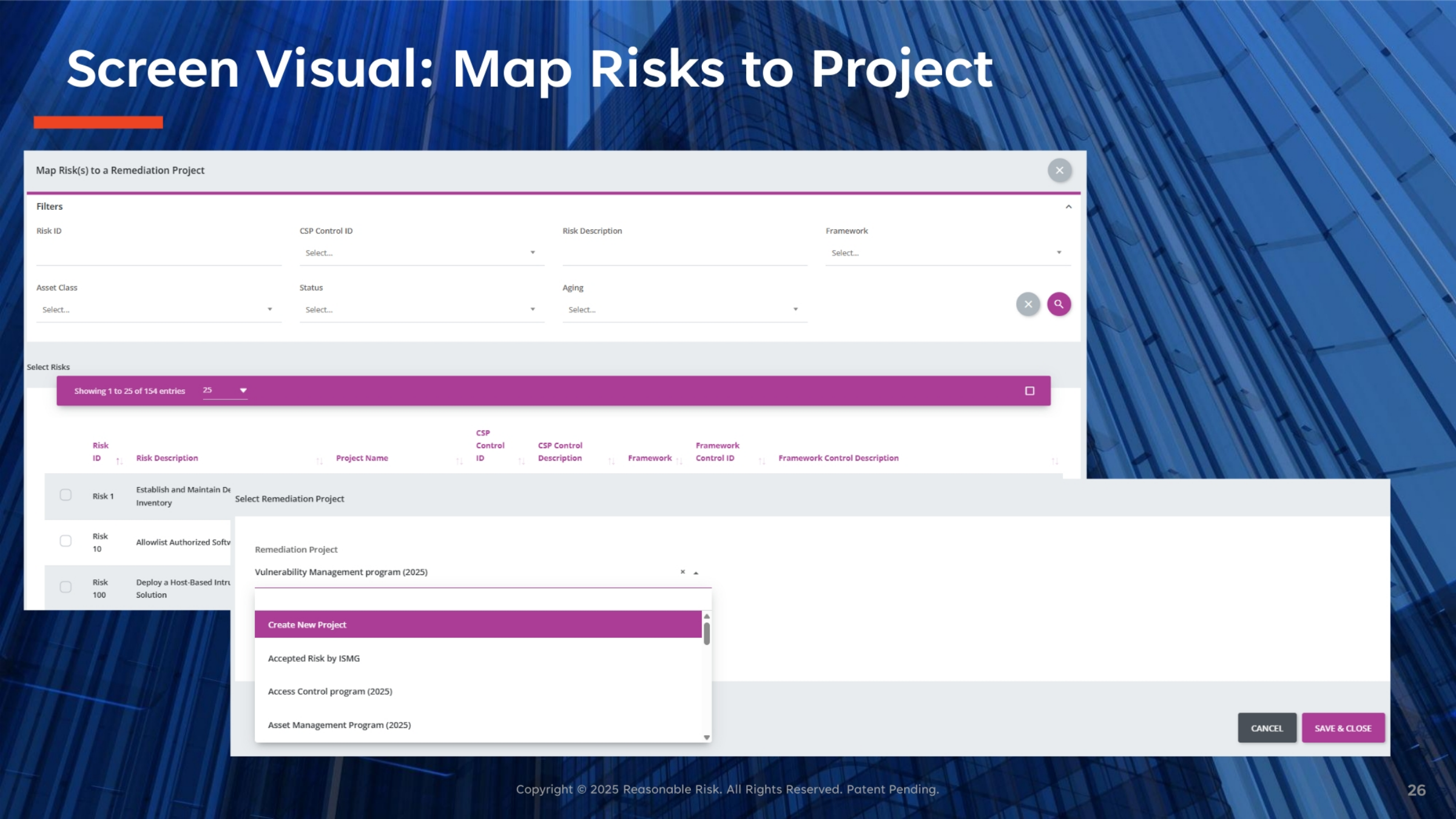The image size is (1456, 819).
Task: Select Asset Management Program (2025) option
Action: tap(478, 725)
